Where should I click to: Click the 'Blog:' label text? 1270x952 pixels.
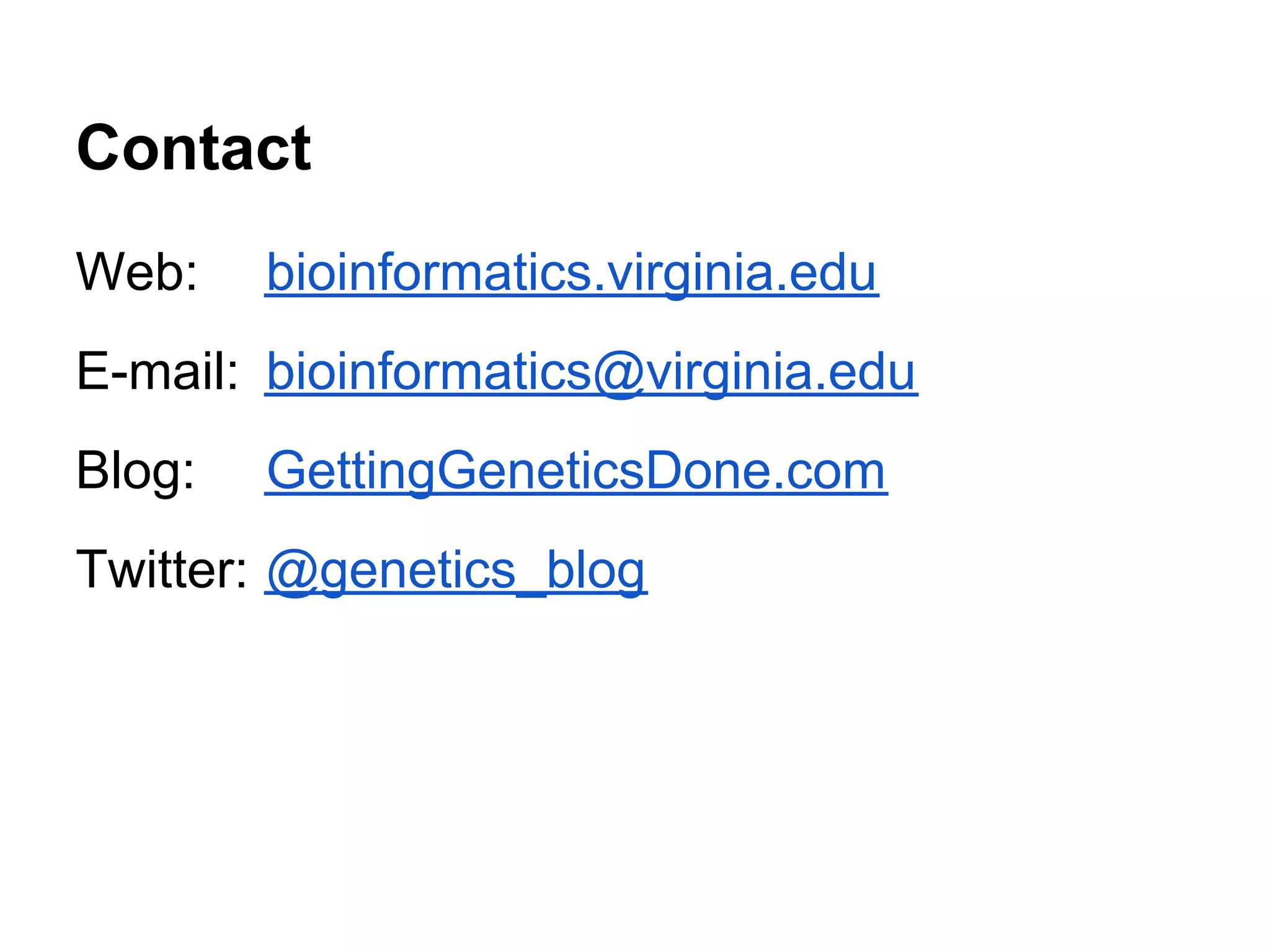pyautogui.click(x=135, y=471)
